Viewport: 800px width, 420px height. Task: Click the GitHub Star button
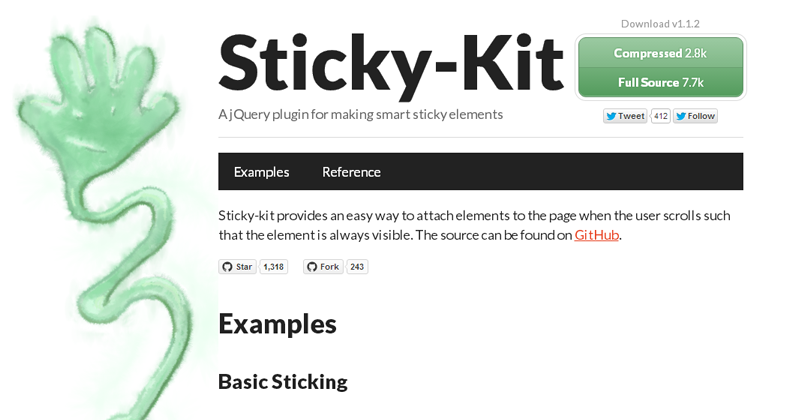[237, 267]
